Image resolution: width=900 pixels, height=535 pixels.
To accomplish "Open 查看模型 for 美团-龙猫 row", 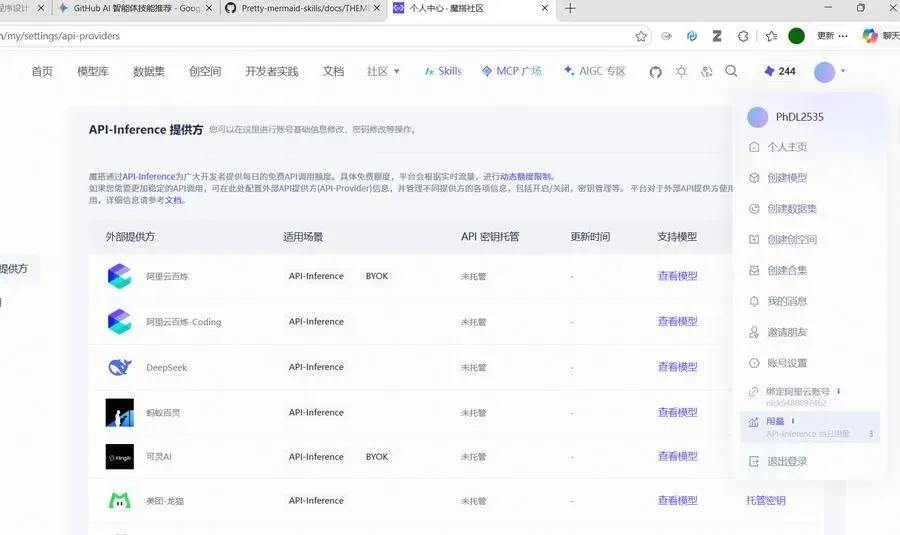I will tap(677, 501).
